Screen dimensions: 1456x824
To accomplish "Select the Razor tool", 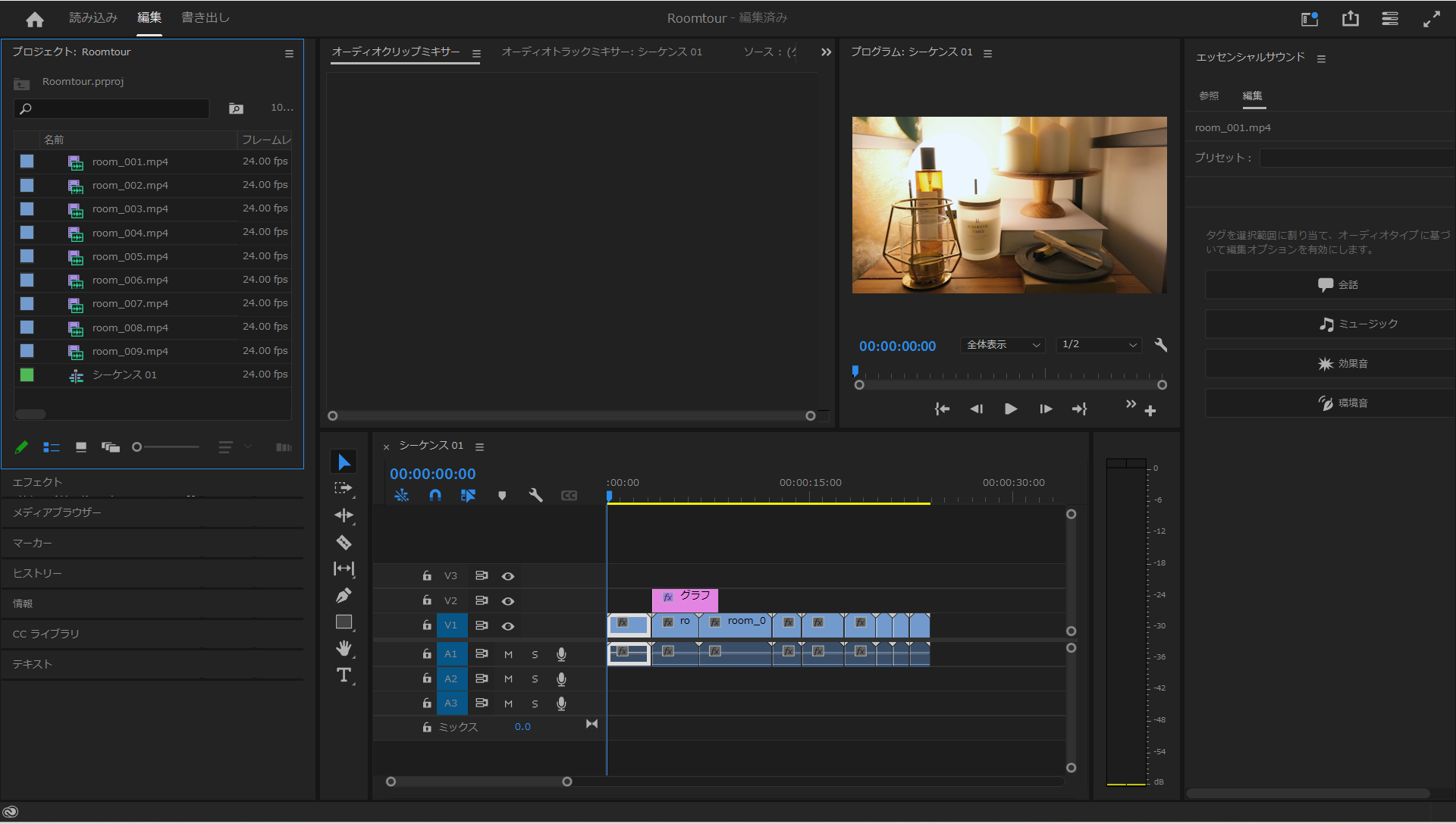I will [x=344, y=542].
